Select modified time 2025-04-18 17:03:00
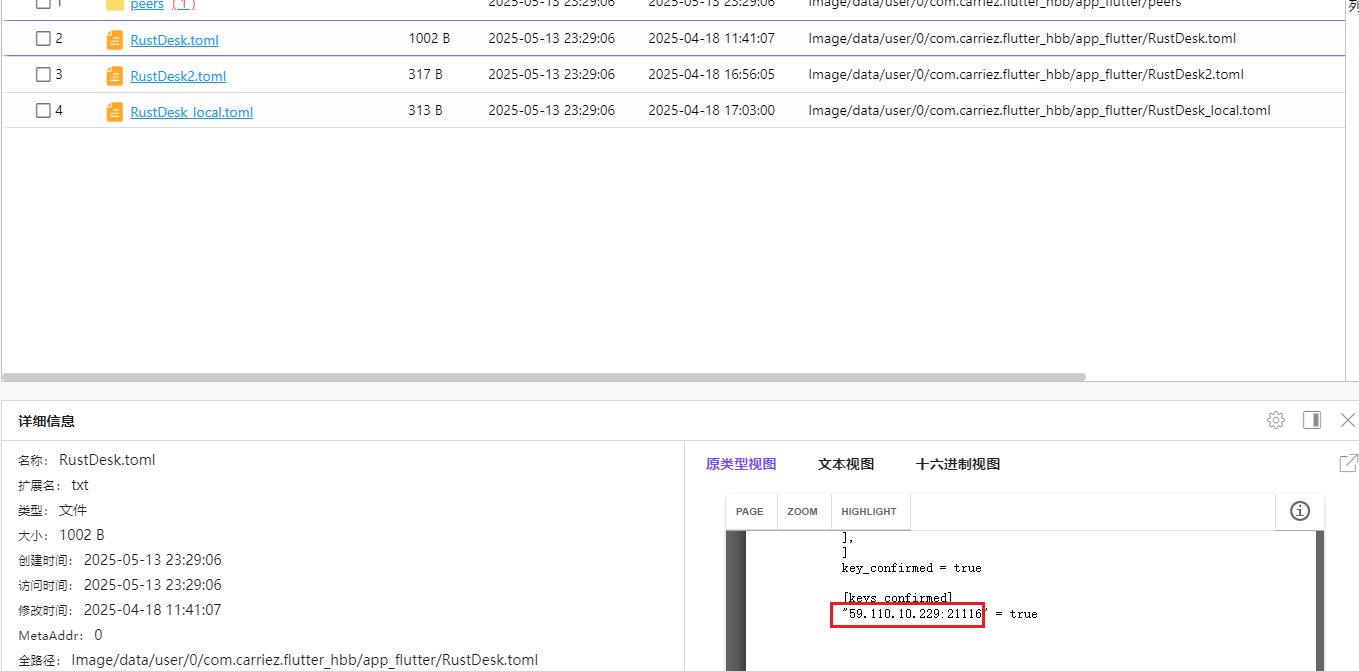This screenshot has height=671, width=1359. pos(711,111)
